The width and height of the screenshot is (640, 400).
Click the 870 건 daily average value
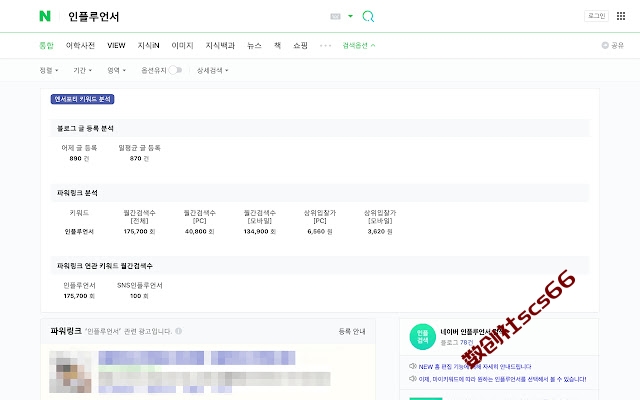(139, 158)
